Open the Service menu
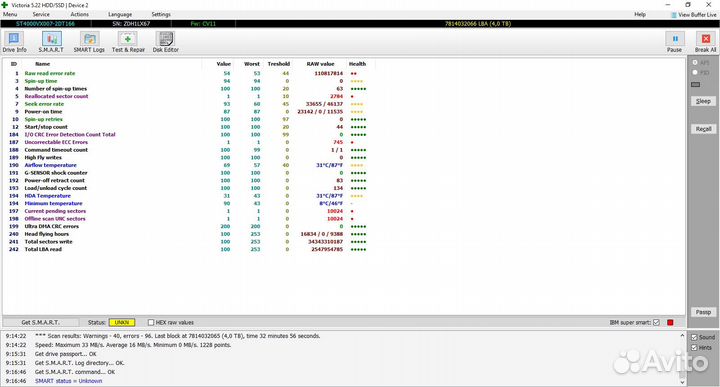The width and height of the screenshot is (720, 387). [41, 14]
